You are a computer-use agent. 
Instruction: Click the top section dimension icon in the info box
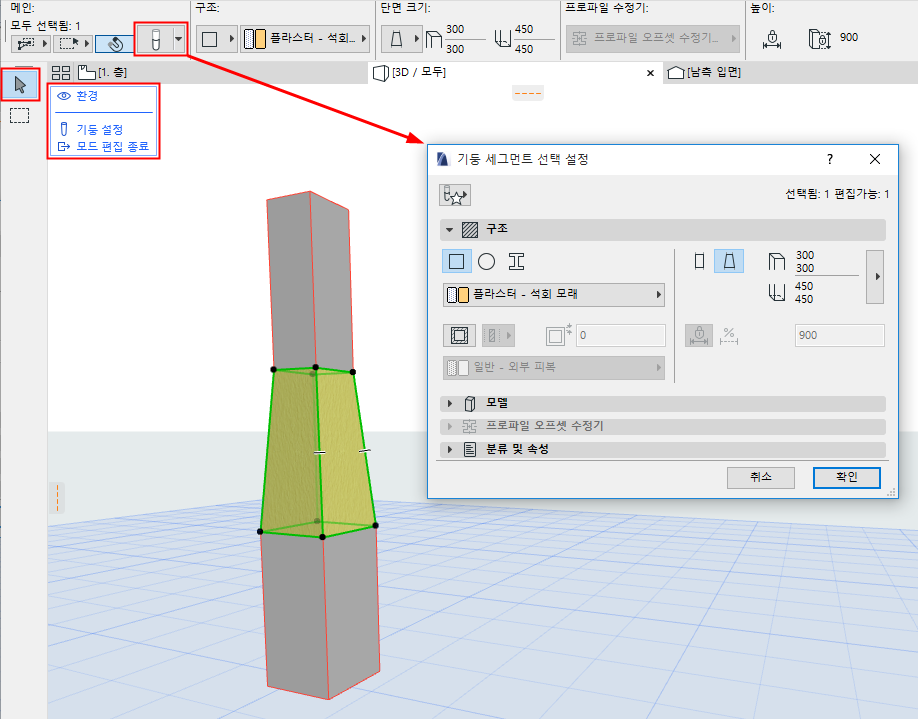coord(434,39)
